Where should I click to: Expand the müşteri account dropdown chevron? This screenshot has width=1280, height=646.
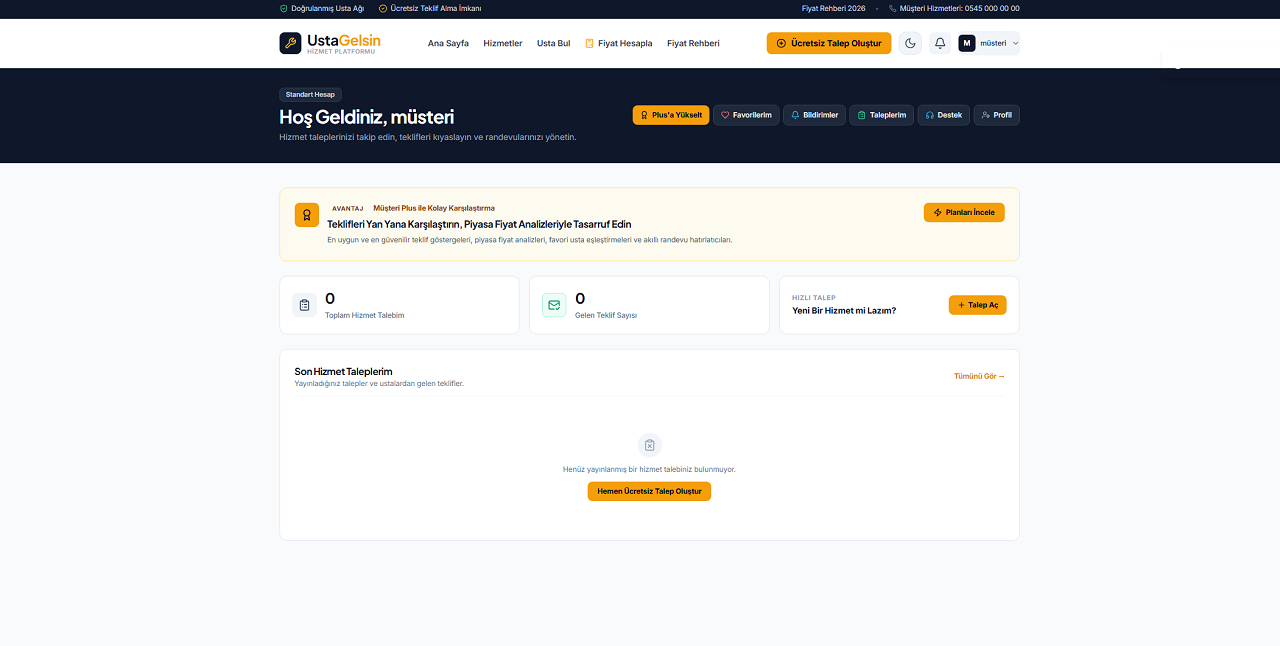click(1016, 43)
